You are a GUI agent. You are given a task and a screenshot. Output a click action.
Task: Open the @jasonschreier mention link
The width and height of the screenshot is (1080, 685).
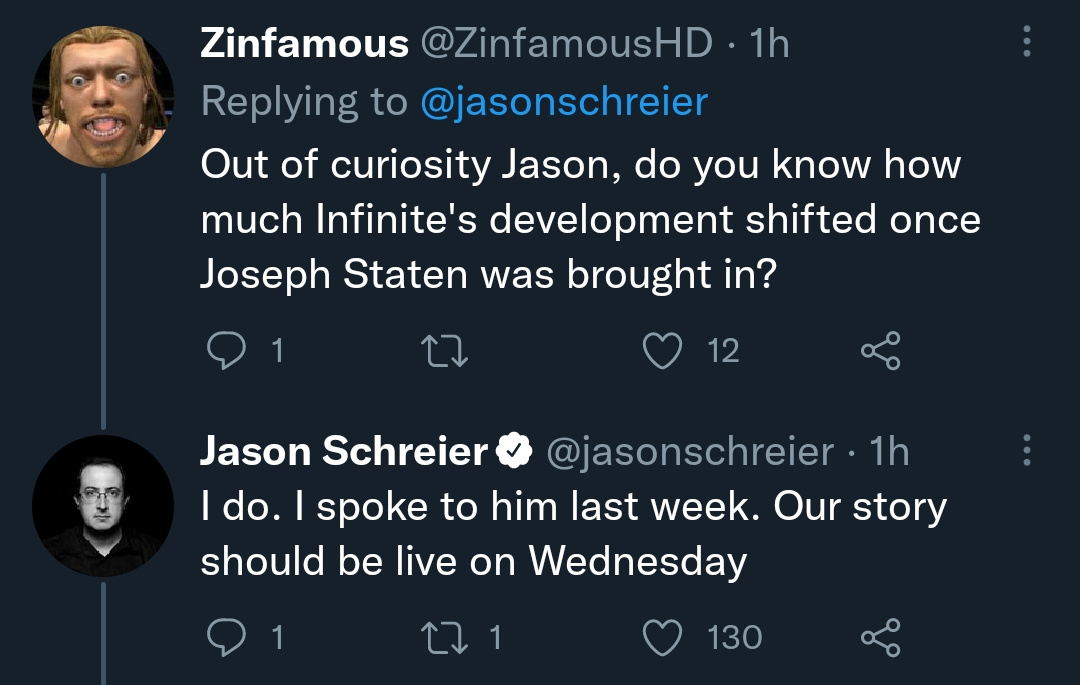point(564,102)
